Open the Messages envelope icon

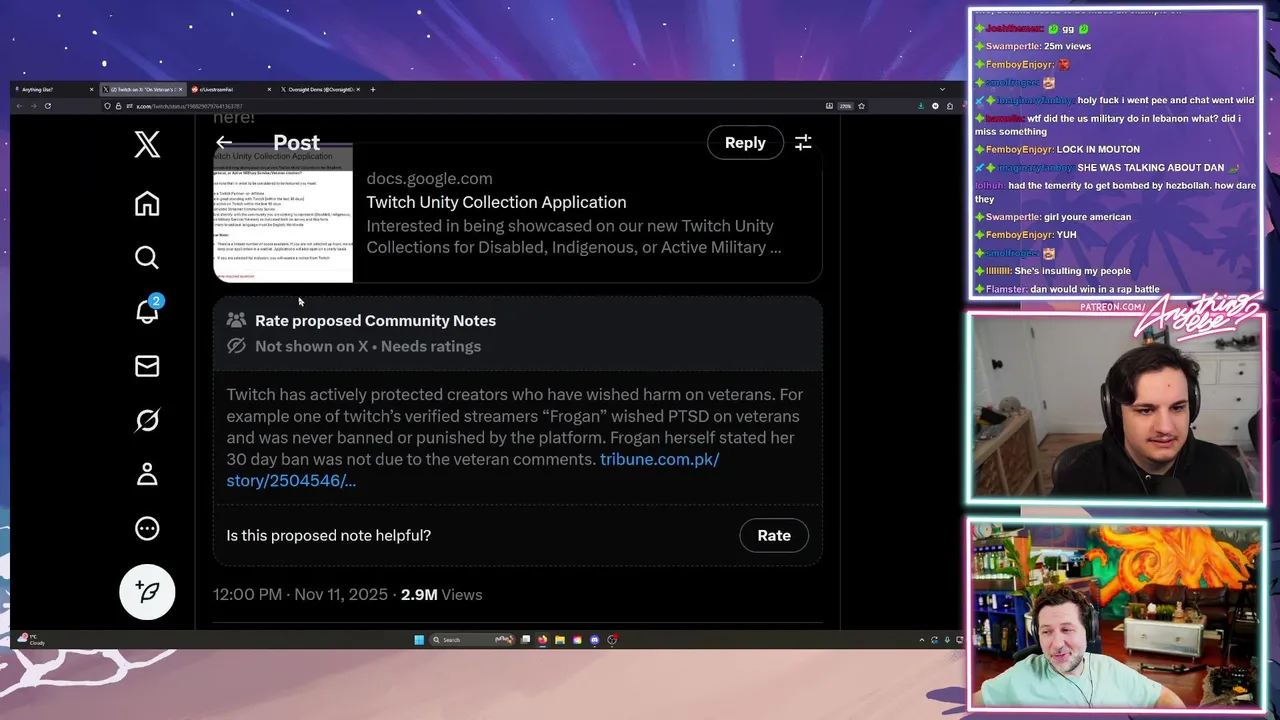coord(147,366)
